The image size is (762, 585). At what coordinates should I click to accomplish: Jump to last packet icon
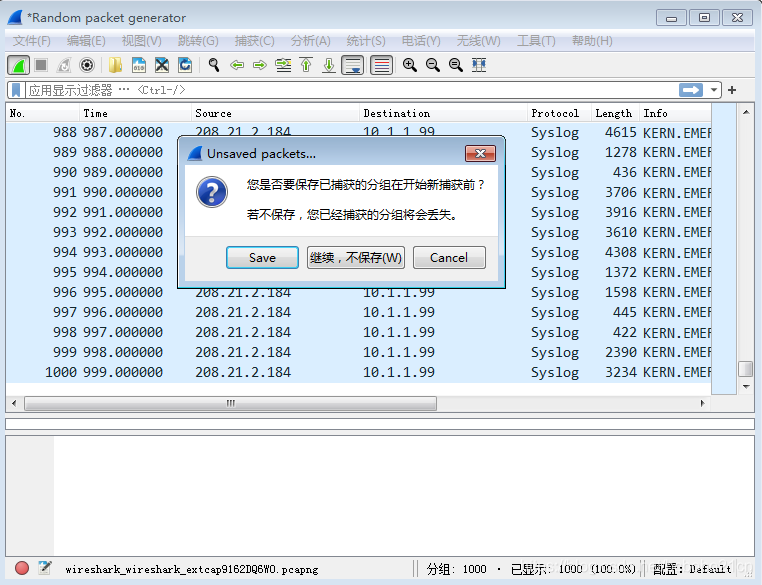click(329, 65)
